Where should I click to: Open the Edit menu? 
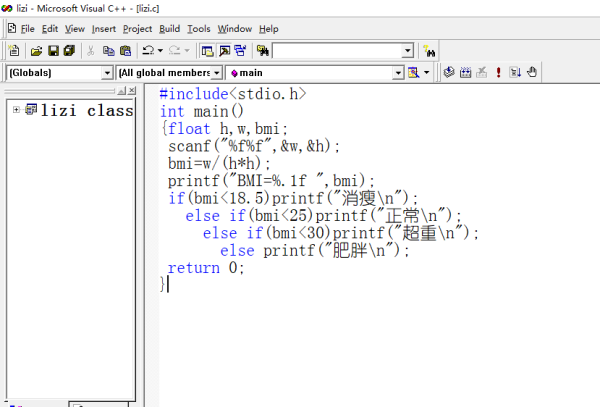[50, 29]
